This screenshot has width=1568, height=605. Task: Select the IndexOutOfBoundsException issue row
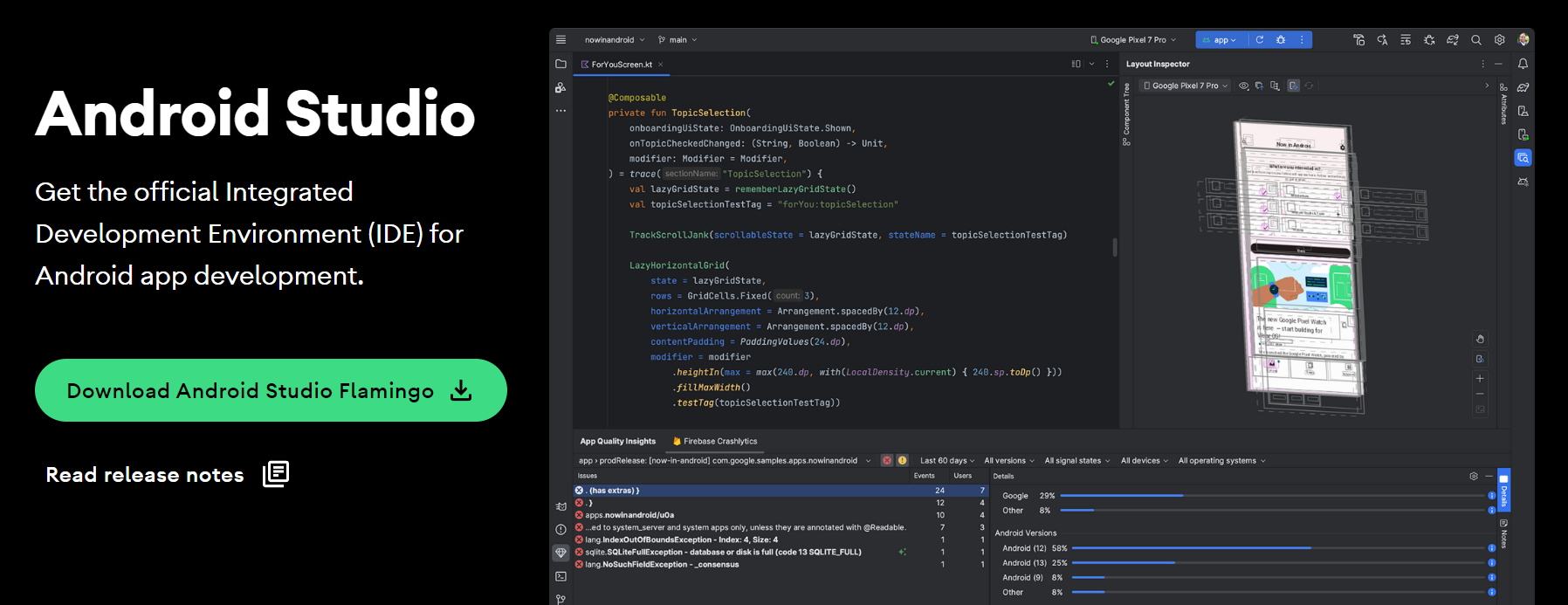point(781,540)
